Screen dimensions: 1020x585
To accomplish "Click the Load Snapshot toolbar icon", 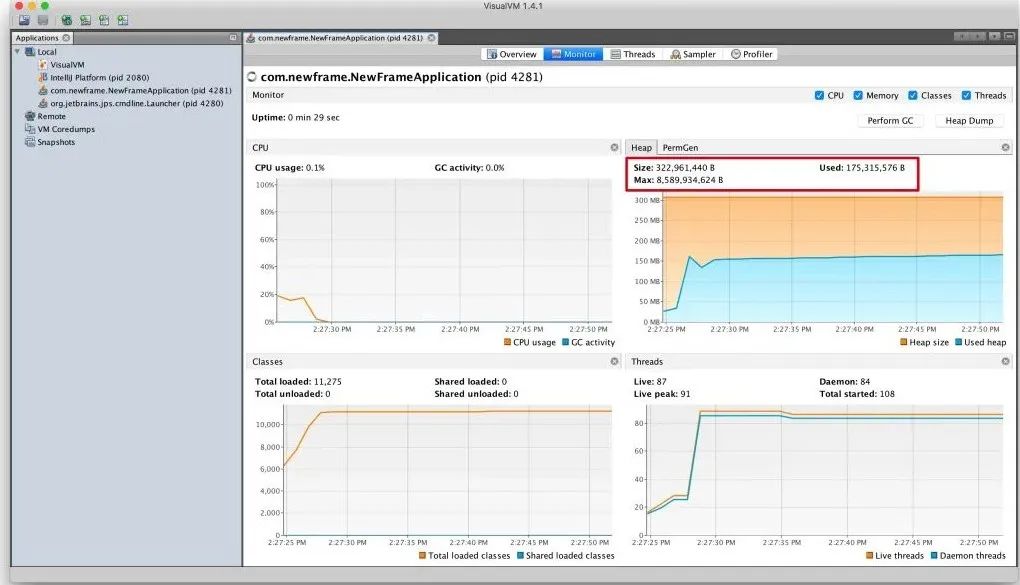I will (24, 20).
